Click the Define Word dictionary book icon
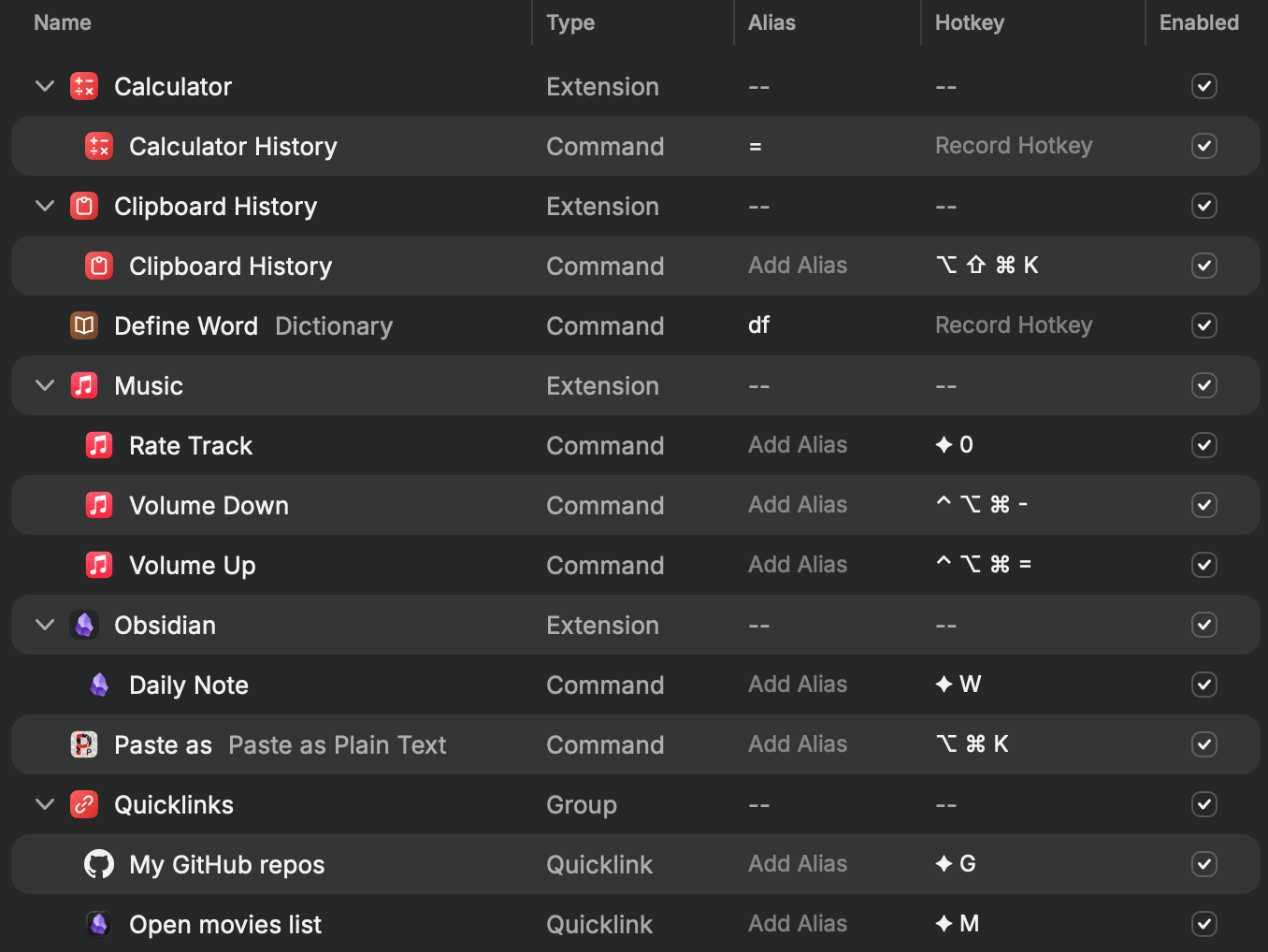 [x=84, y=325]
